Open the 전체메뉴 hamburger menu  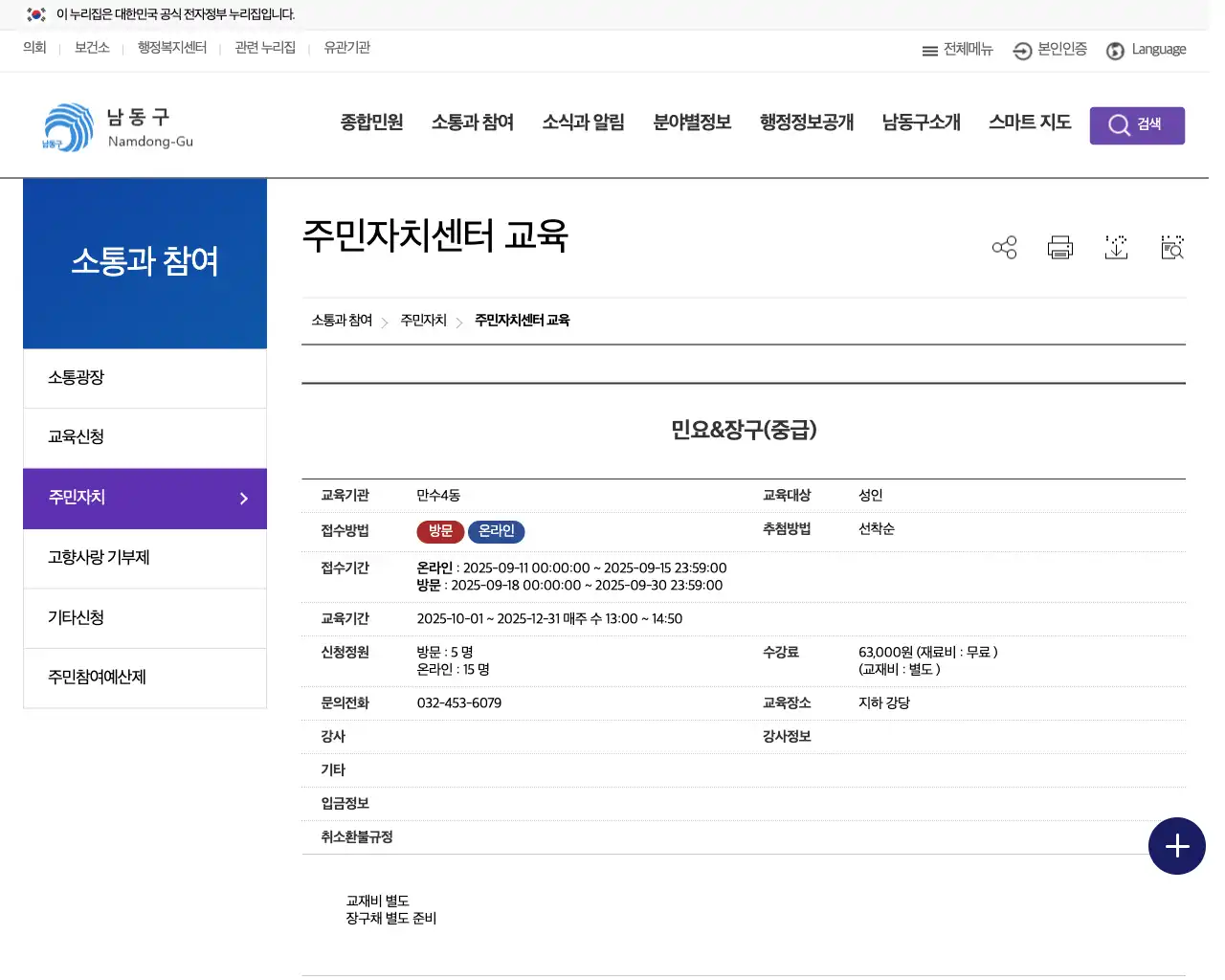[957, 50]
